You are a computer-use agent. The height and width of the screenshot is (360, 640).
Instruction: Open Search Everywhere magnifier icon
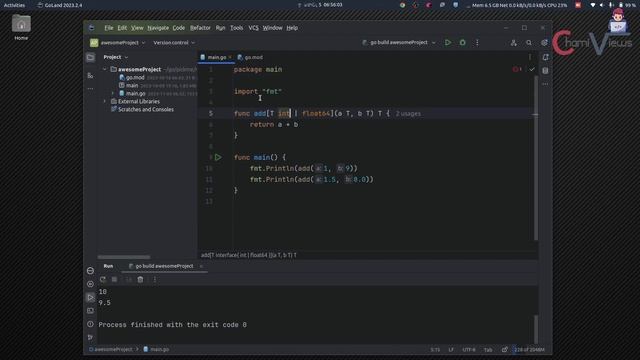tap(529, 42)
